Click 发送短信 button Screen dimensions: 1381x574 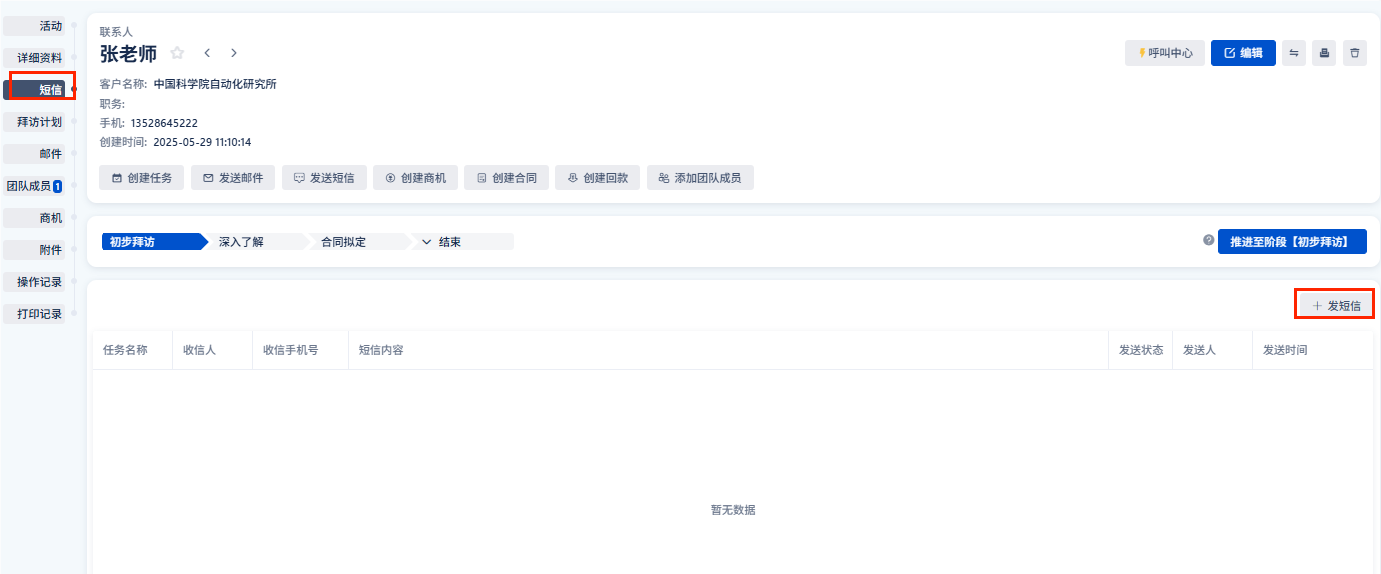coord(324,178)
